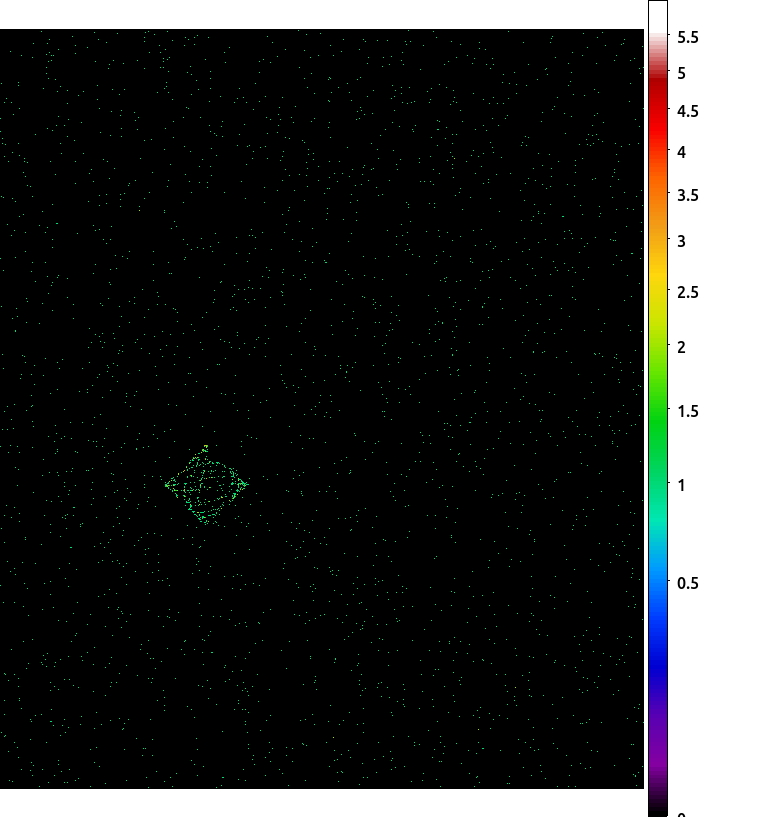The height and width of the screenshot is (817, 760).
Task: Click the right tip of the diamond cluster
Action: pyautogui.click(x=247, y=484)
